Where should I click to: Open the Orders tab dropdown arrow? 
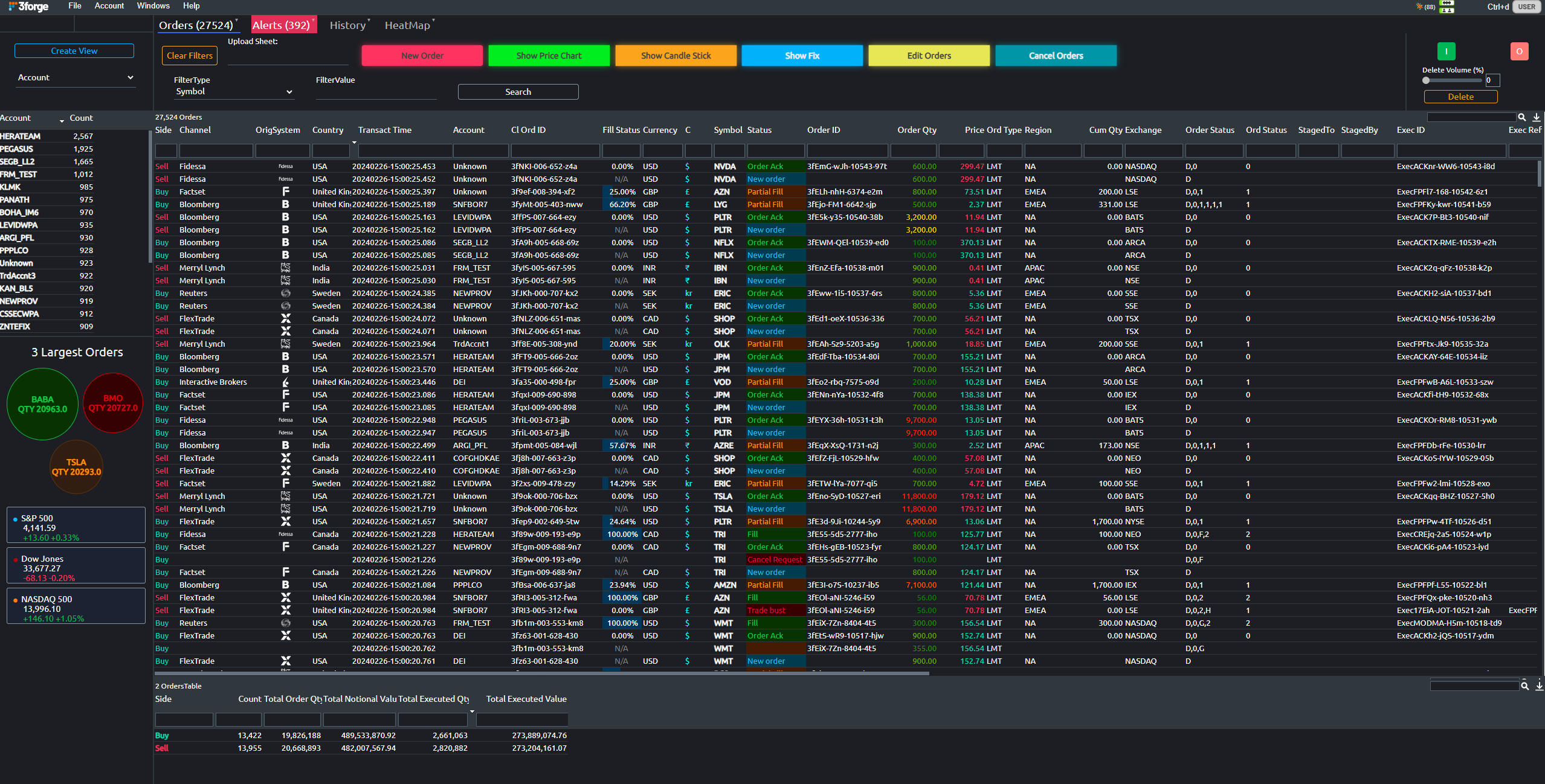pos(236,20)
